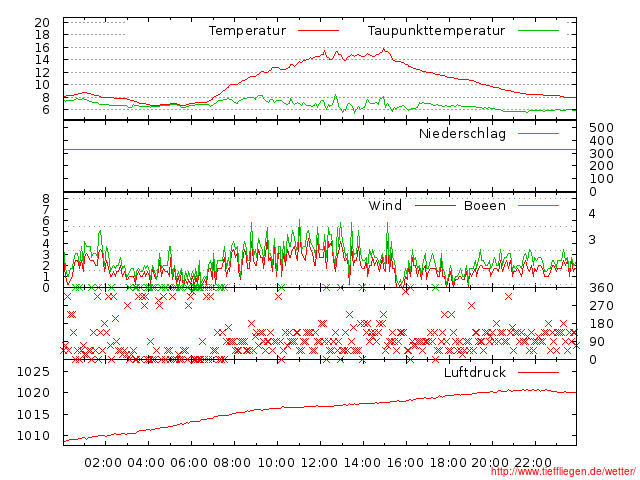Click the Niederschlag legend label
This screenshot has width=640, height=480.
pos(462,133)
